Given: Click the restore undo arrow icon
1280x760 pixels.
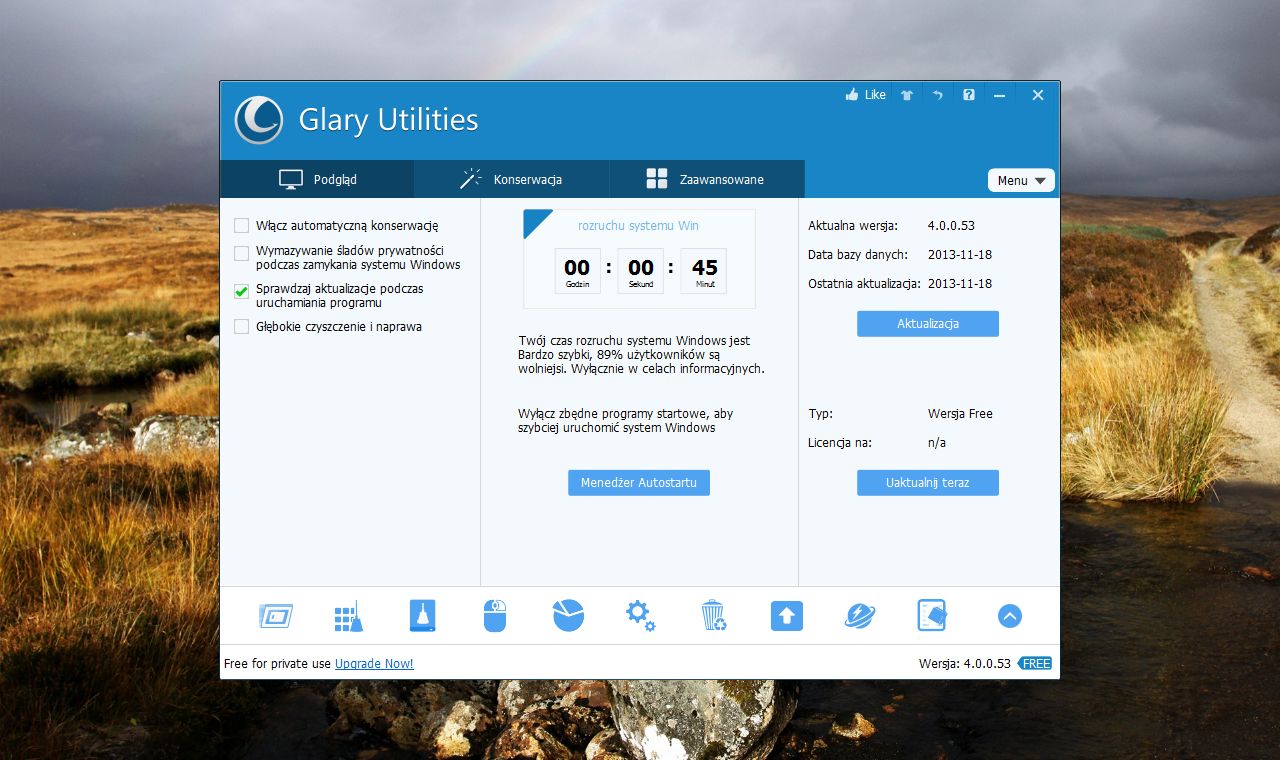Looking at the screenshot, I should point(938,95).
